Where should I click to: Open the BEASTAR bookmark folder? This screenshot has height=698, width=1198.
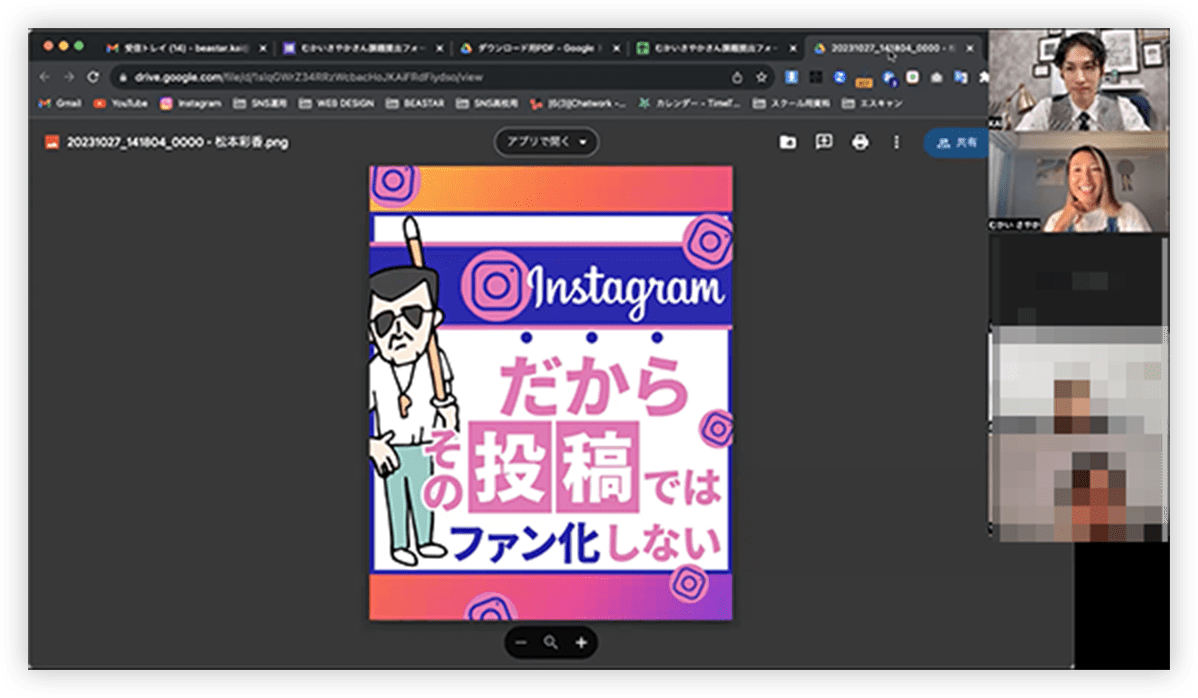click(418, 103)
